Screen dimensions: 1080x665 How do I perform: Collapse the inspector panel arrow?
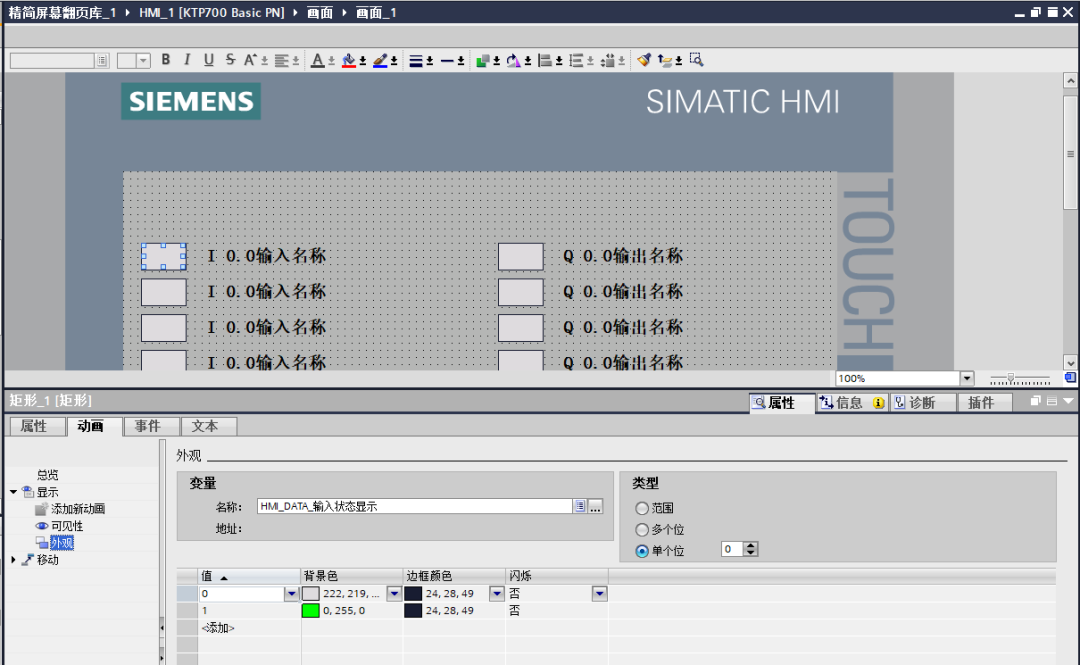tap(1068, 401)
